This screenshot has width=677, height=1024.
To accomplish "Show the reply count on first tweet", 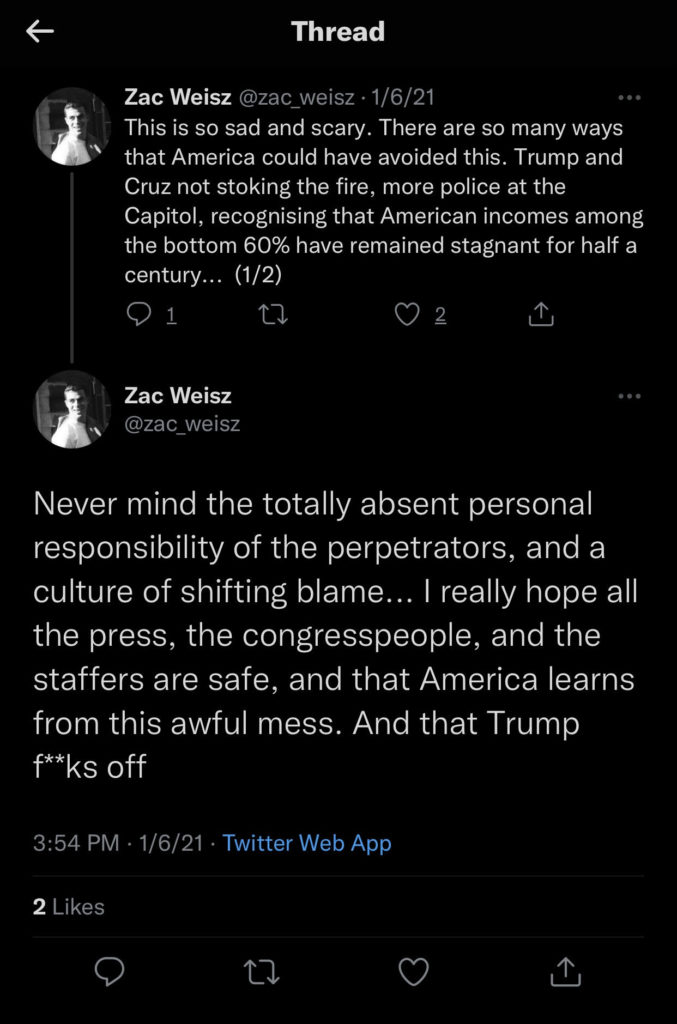I will 171,316.
